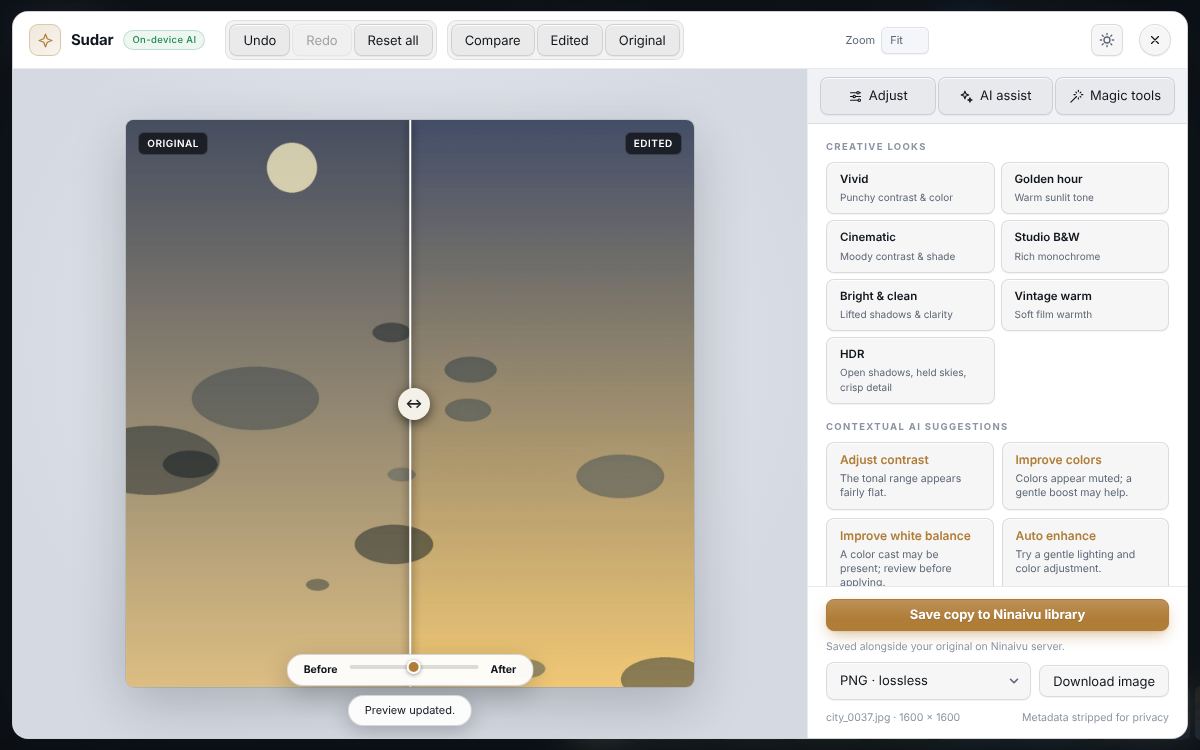Undo the last edit
This screenshot has width=1200, height=750.
tap(260, 40)
